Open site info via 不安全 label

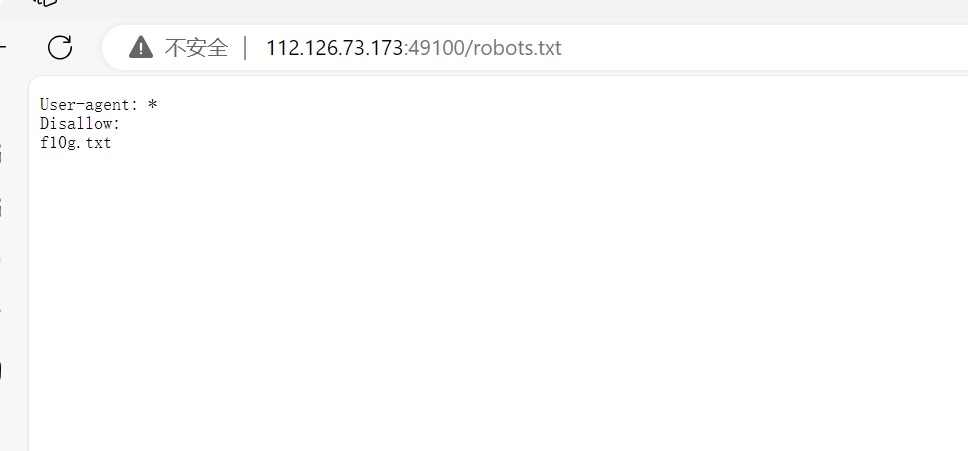(x=196, y=48)
